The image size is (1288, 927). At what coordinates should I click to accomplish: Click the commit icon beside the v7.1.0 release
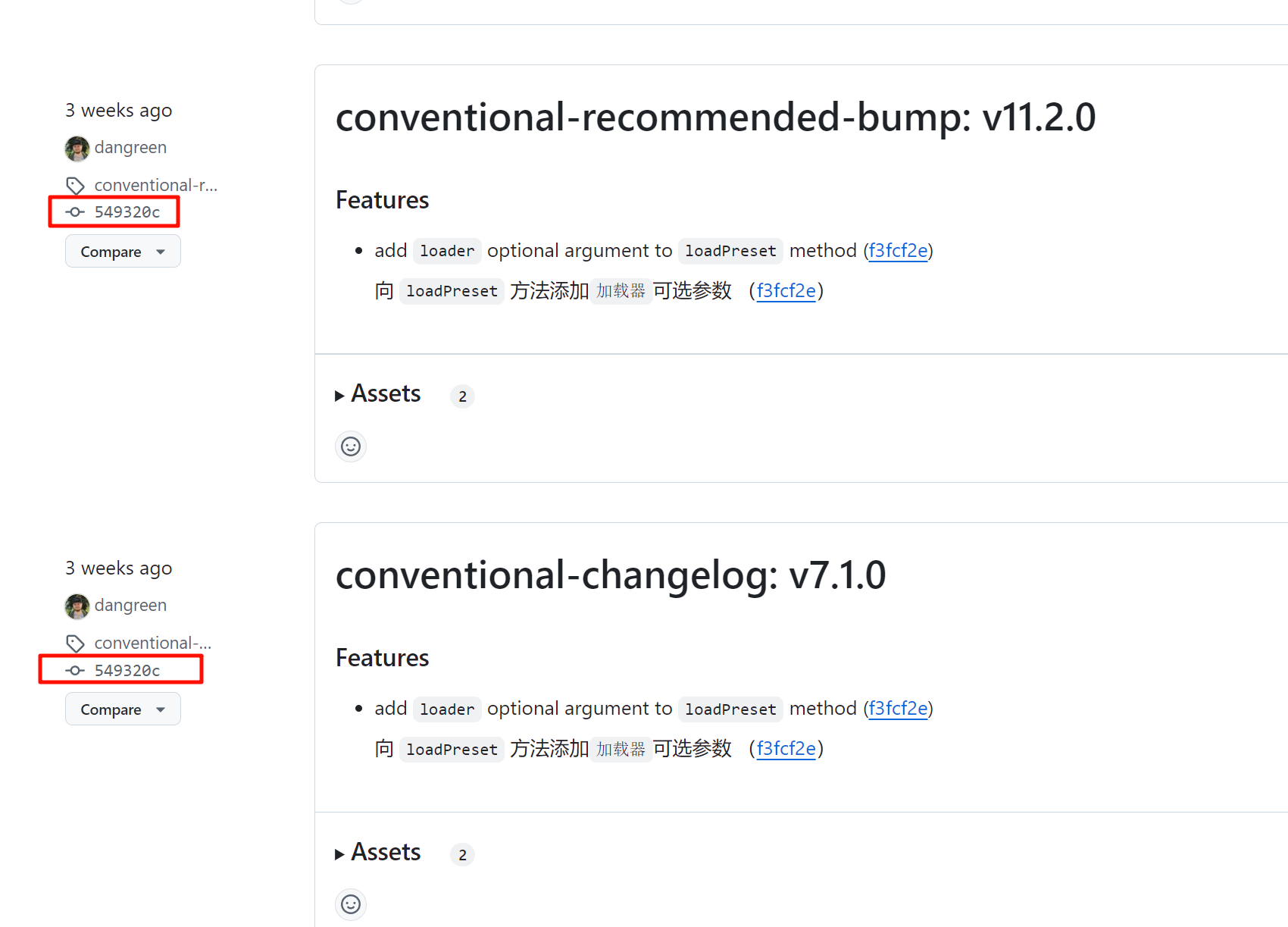pyautogui.click(x=75, y=671)
